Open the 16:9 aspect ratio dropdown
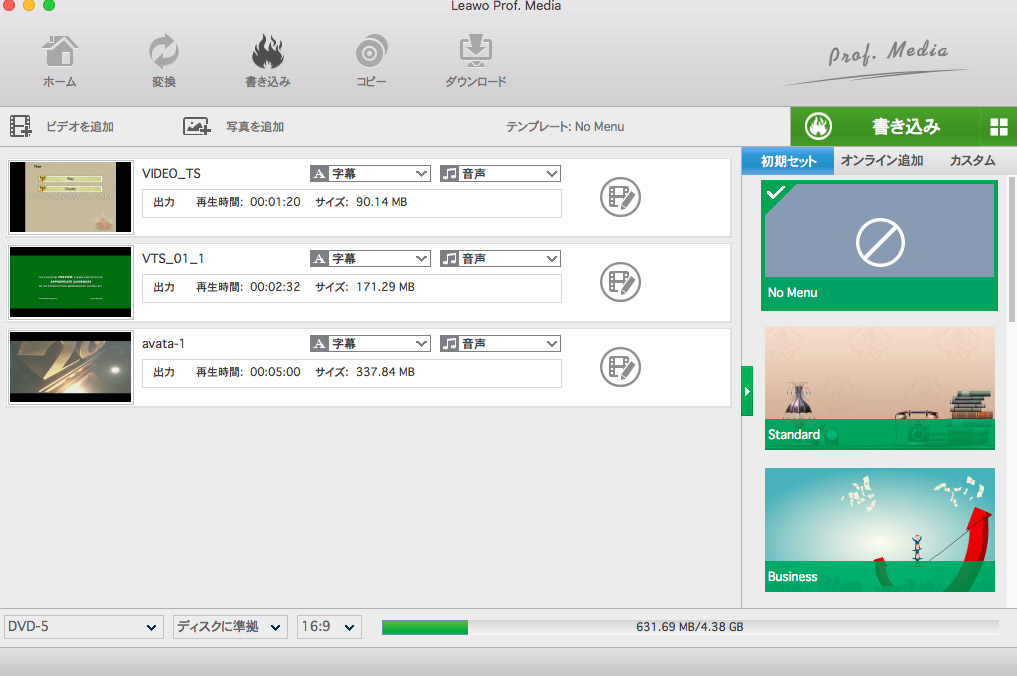The height and width of the screenshot is (676, 1017). [329, 627]
